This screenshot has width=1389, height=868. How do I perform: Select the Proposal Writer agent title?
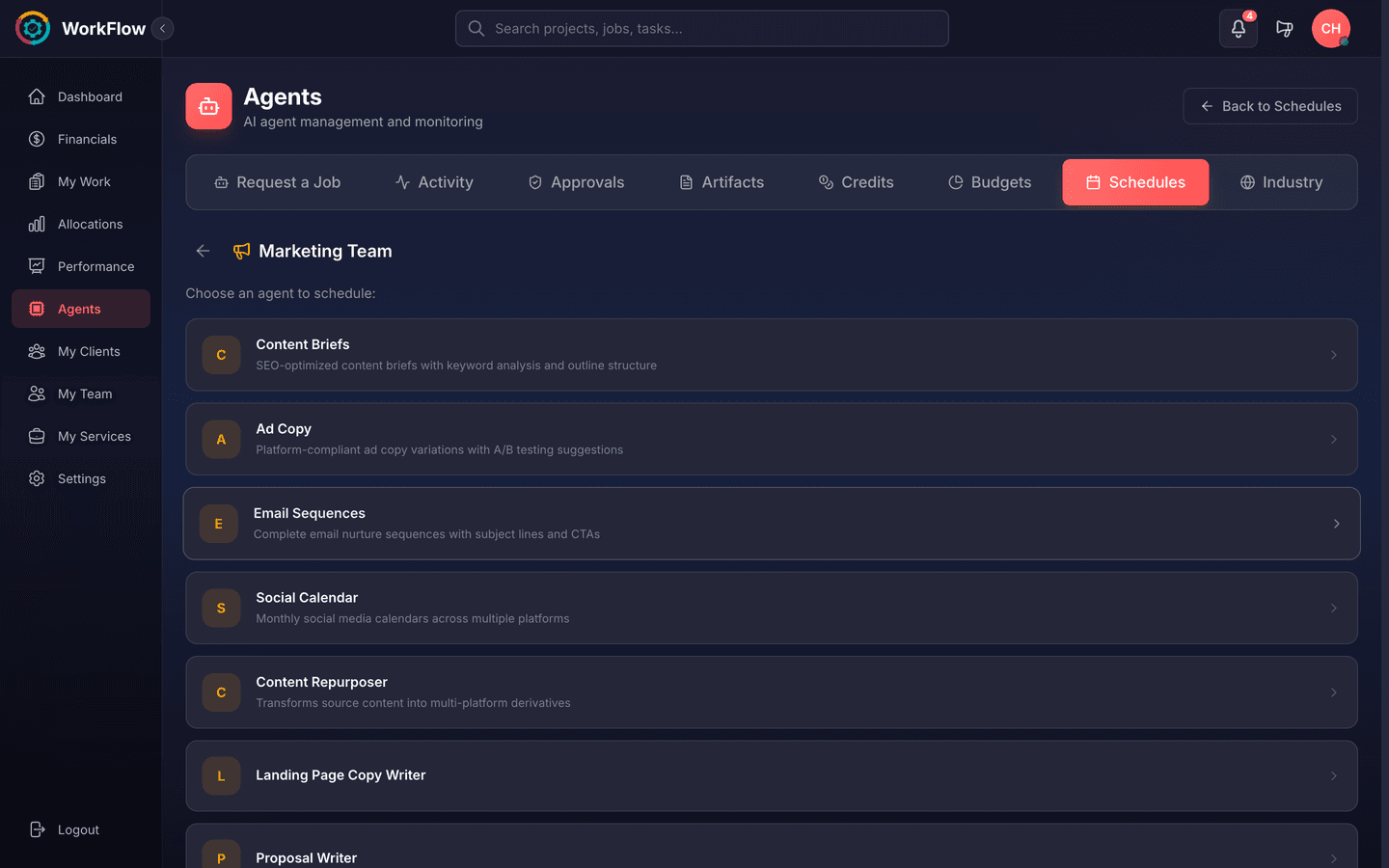306,857
